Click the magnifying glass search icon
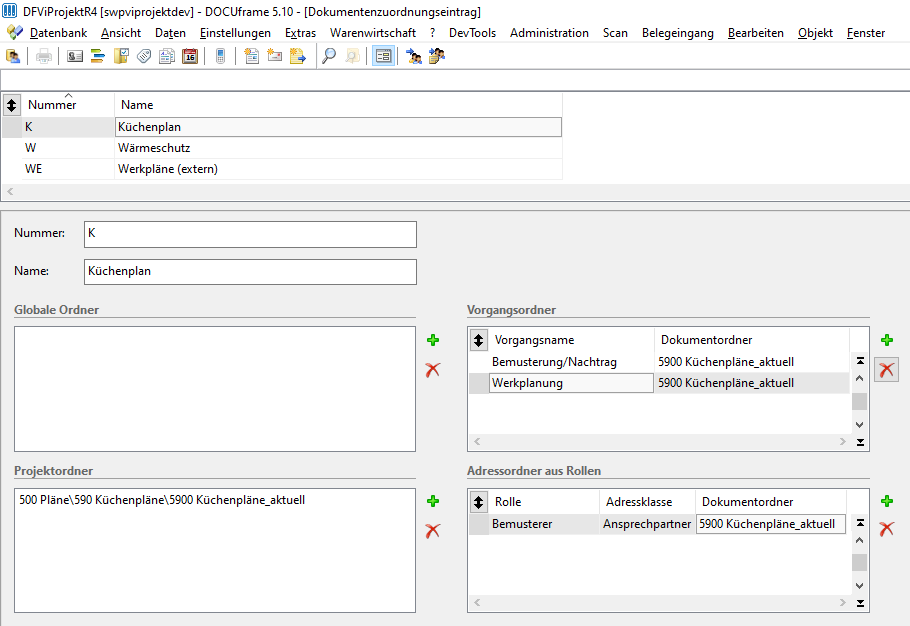Screen dimensions: 910x626 point(329,56)
